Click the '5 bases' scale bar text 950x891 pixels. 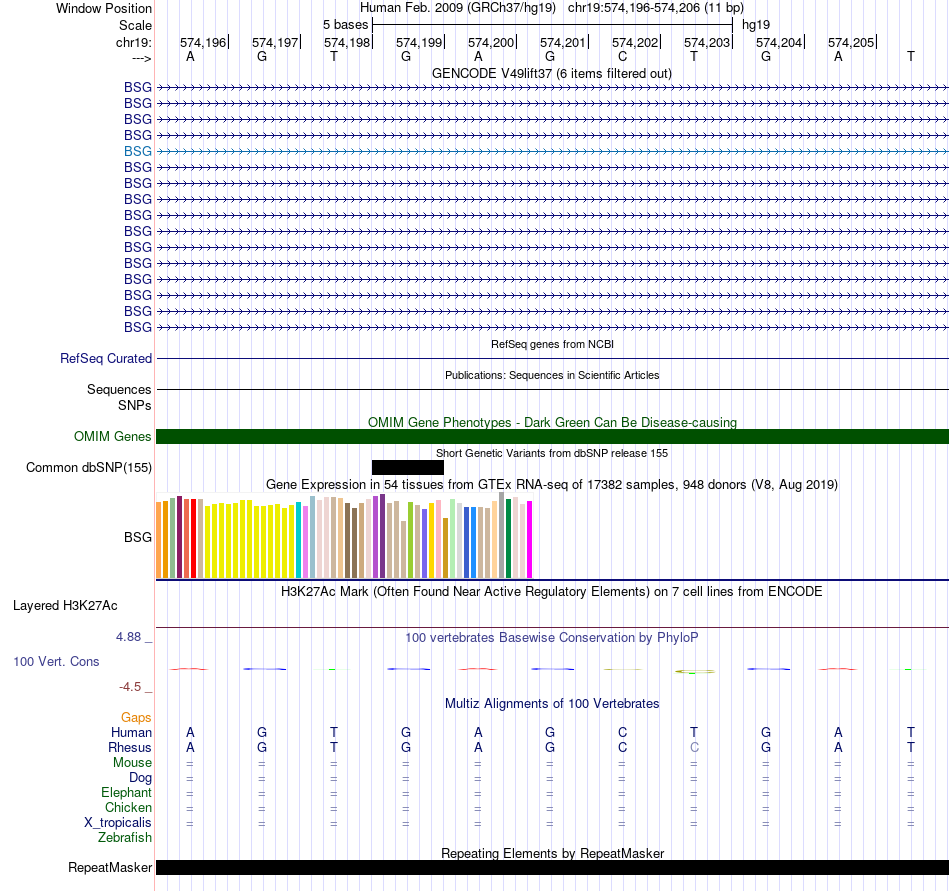345,25
